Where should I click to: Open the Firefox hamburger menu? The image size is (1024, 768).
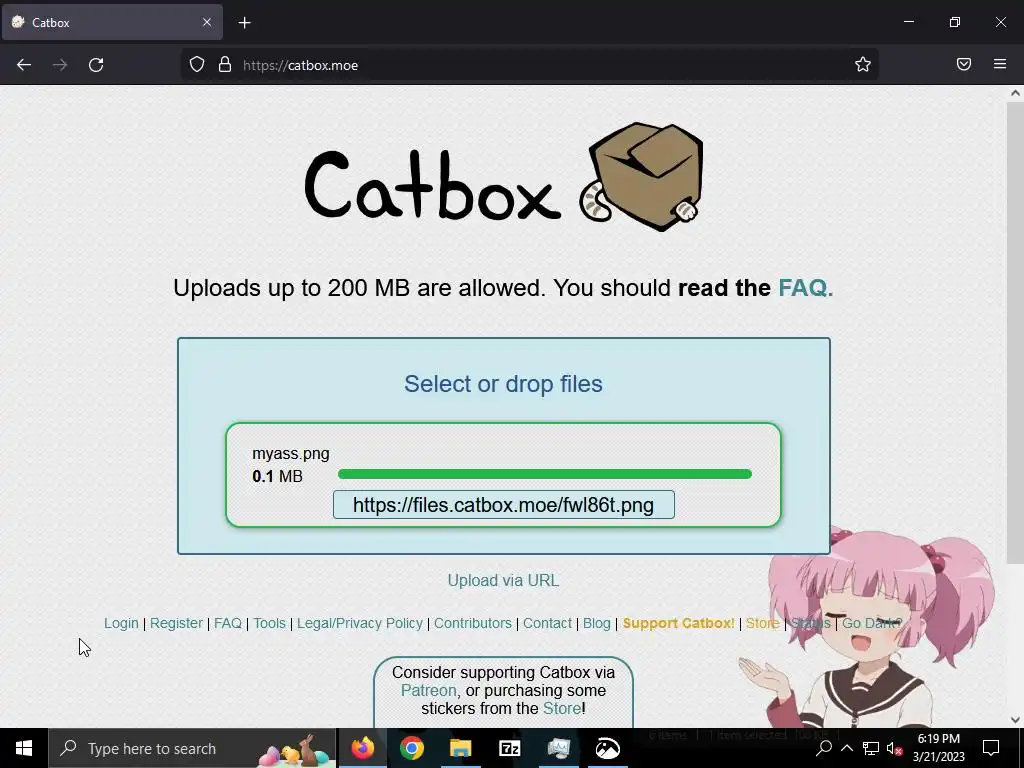[1000, 64]
